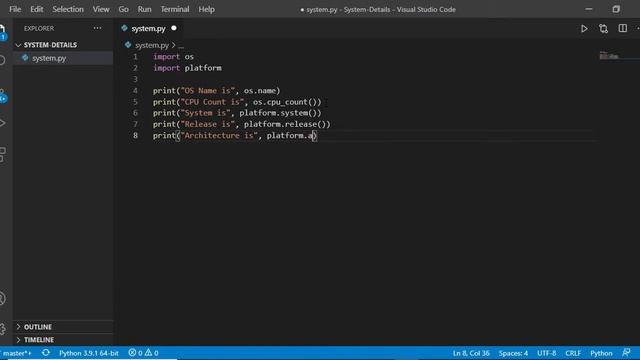
Task: Open the Help menu
Action: [207, 9]
